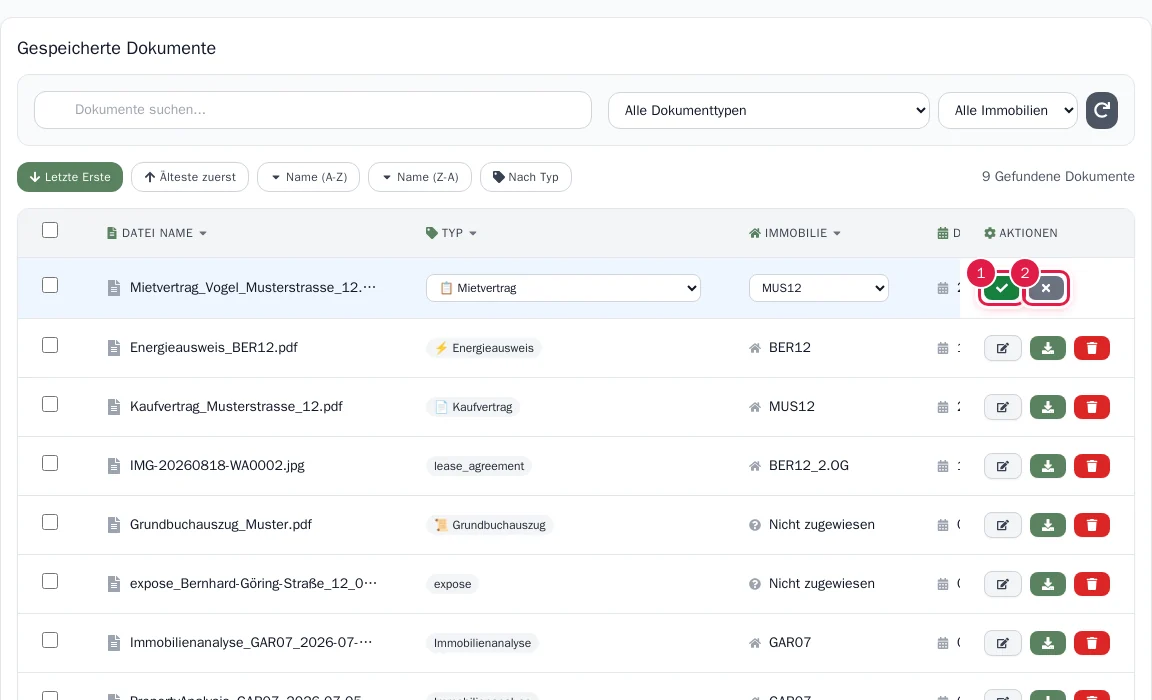Click the refresh icon next to Alle Immobilien
This screenshot has height=700, width=1152.
coord(1101,110)
